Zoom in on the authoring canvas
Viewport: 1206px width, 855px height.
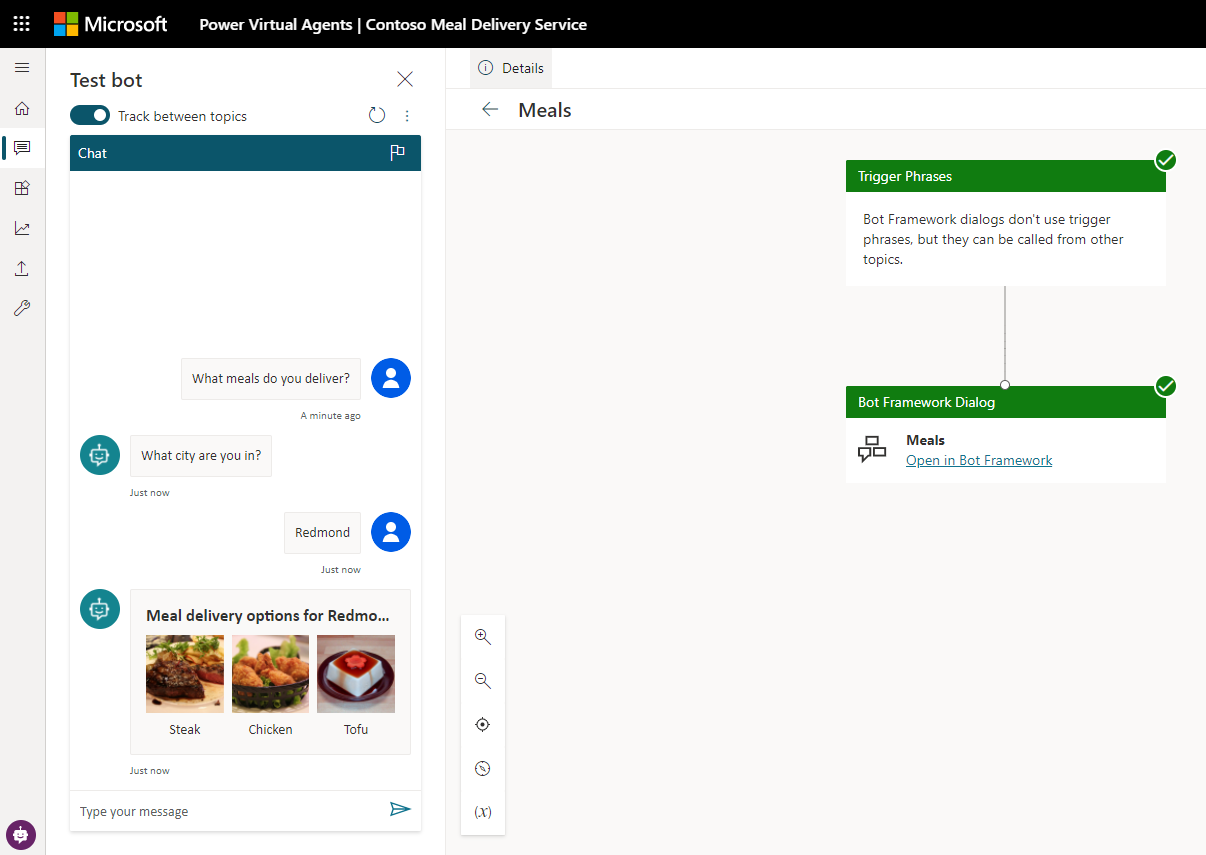tap(483, 636)
